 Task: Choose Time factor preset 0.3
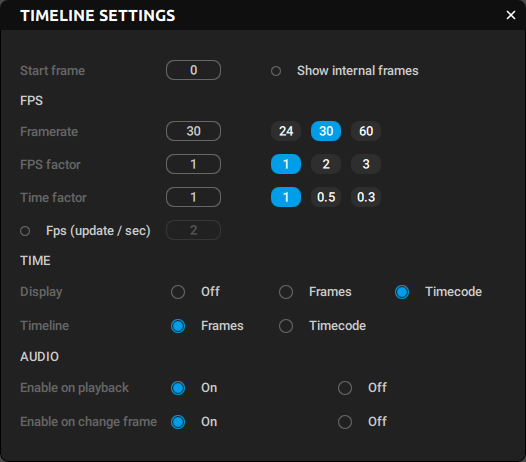point(366,197)
